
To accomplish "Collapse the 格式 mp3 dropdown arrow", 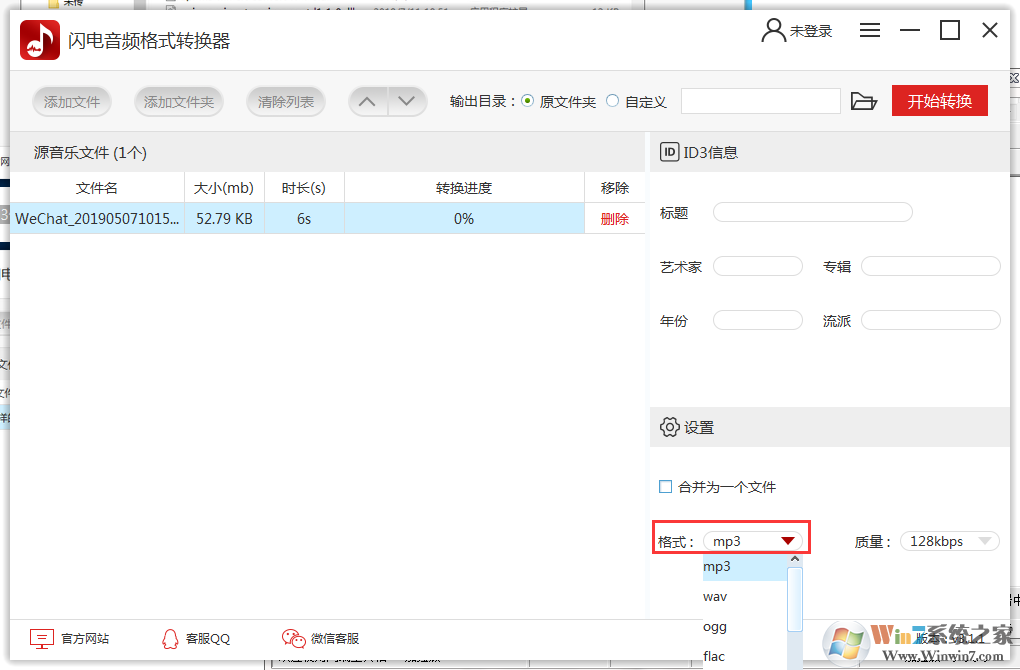I will (788, 539).
